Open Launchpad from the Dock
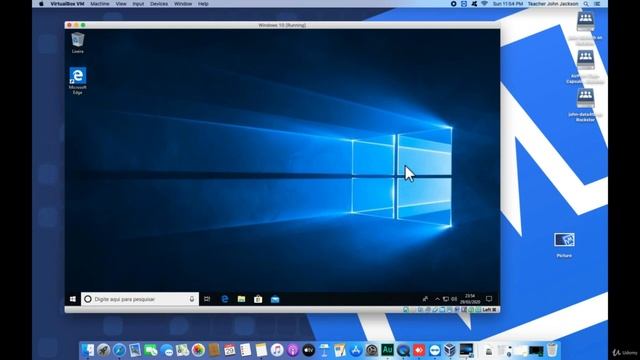 (x=103, y=350)
